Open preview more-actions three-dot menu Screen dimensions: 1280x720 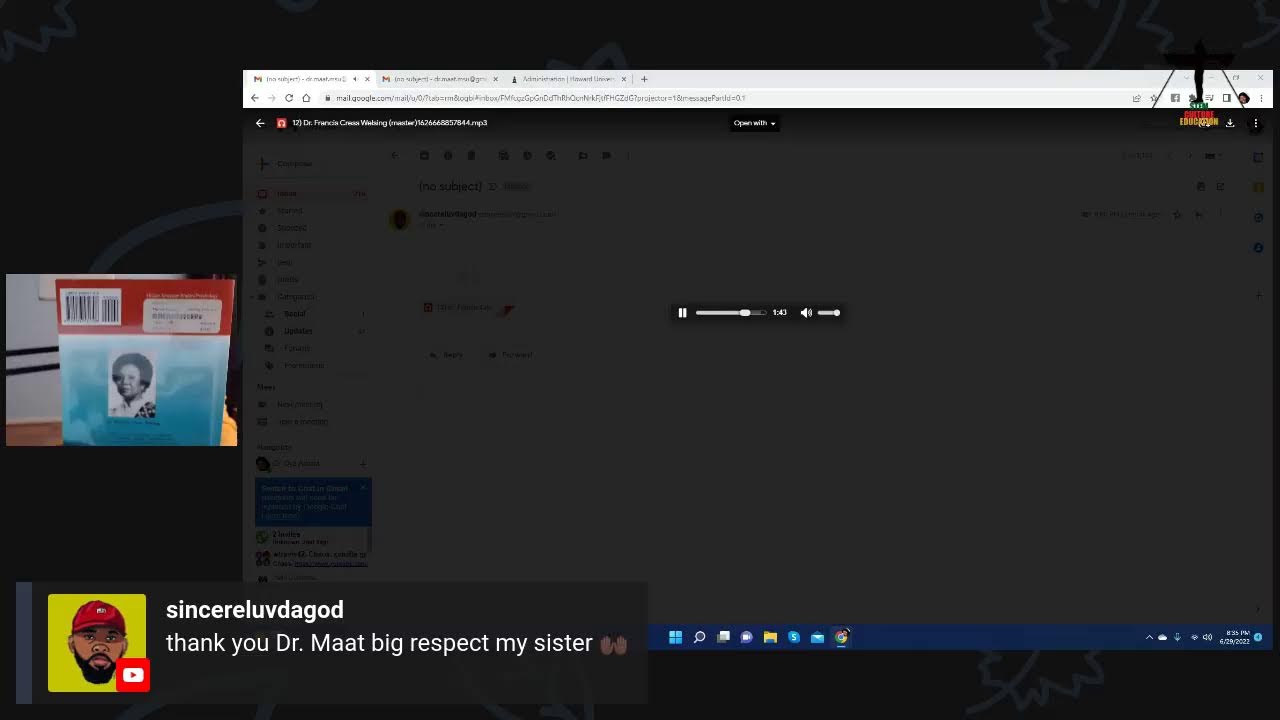[x=1256, y=123]
